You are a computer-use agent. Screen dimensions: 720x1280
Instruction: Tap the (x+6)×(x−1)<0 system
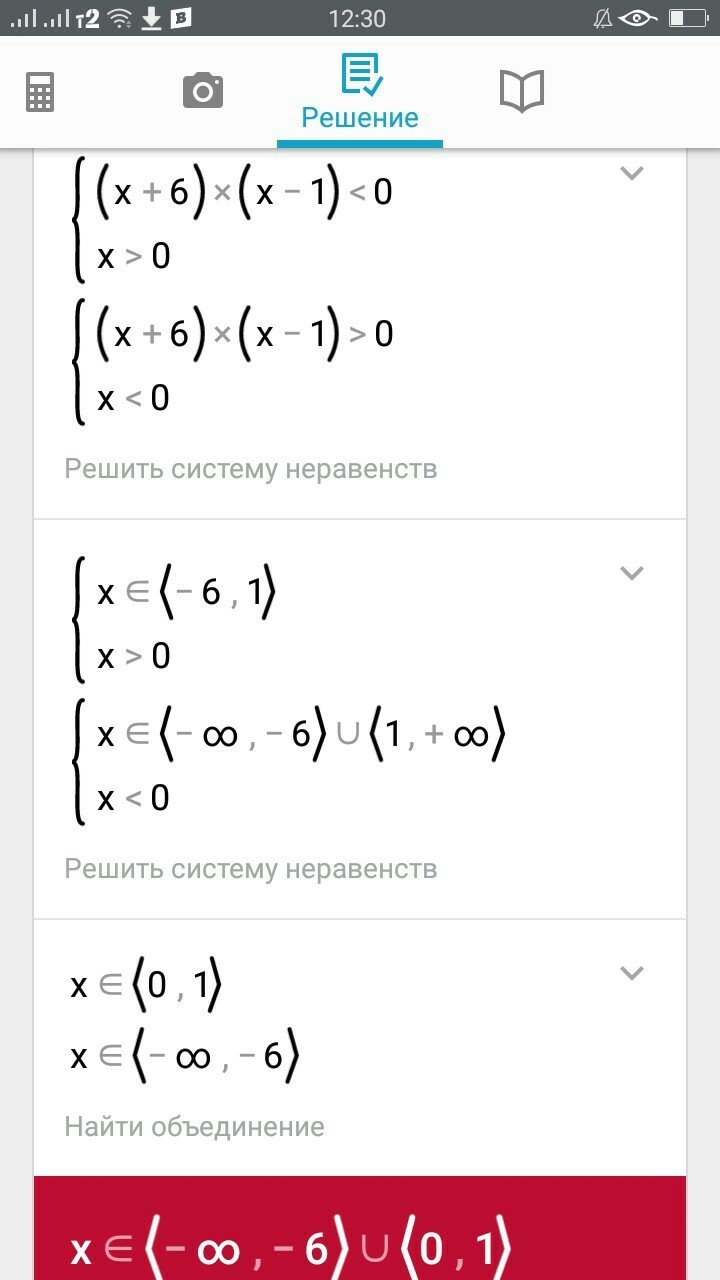pyautogui.click(x=233, y=223)
